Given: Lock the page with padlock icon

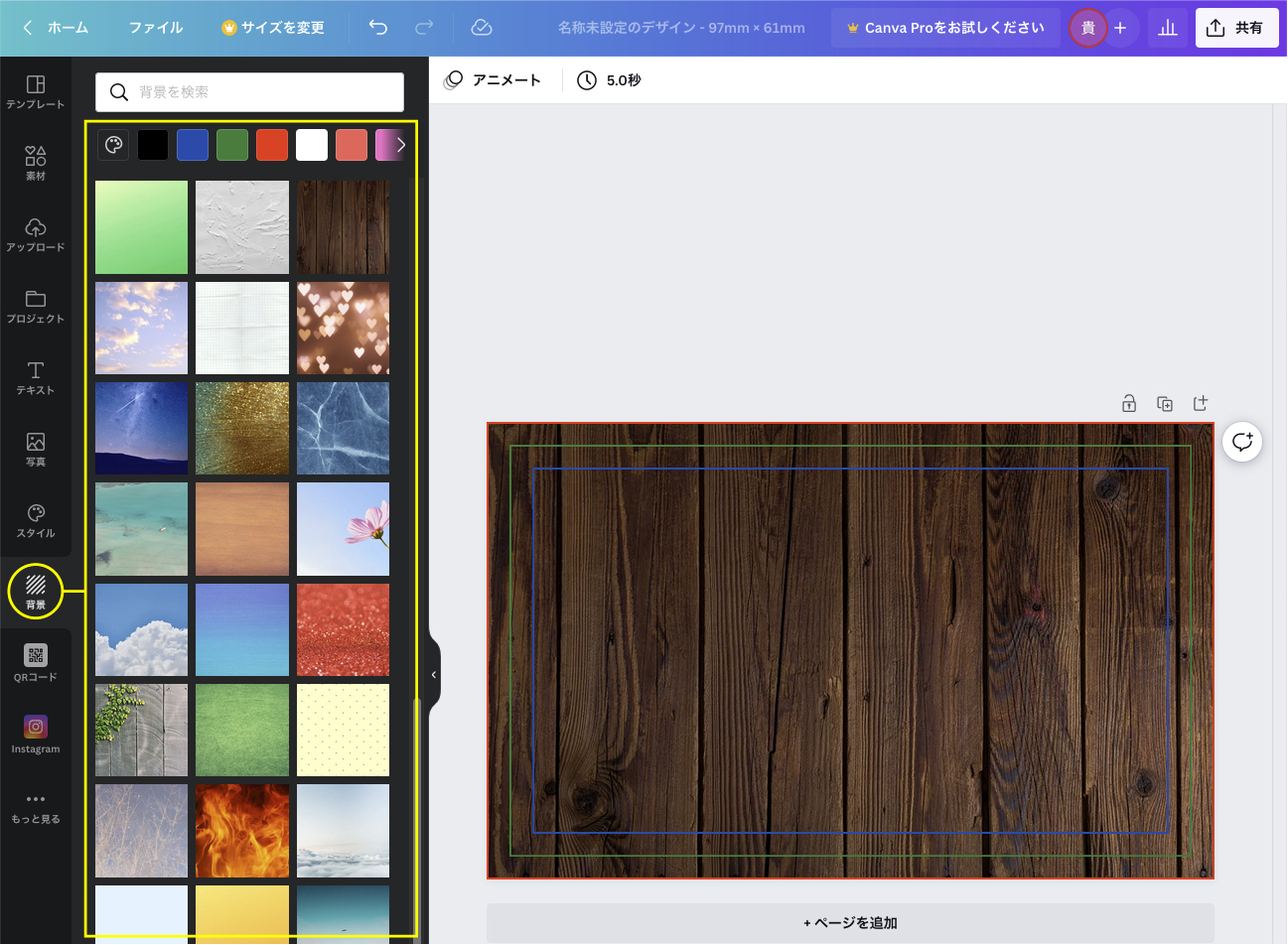Looking at the screenshot, I should [1129, 403].
